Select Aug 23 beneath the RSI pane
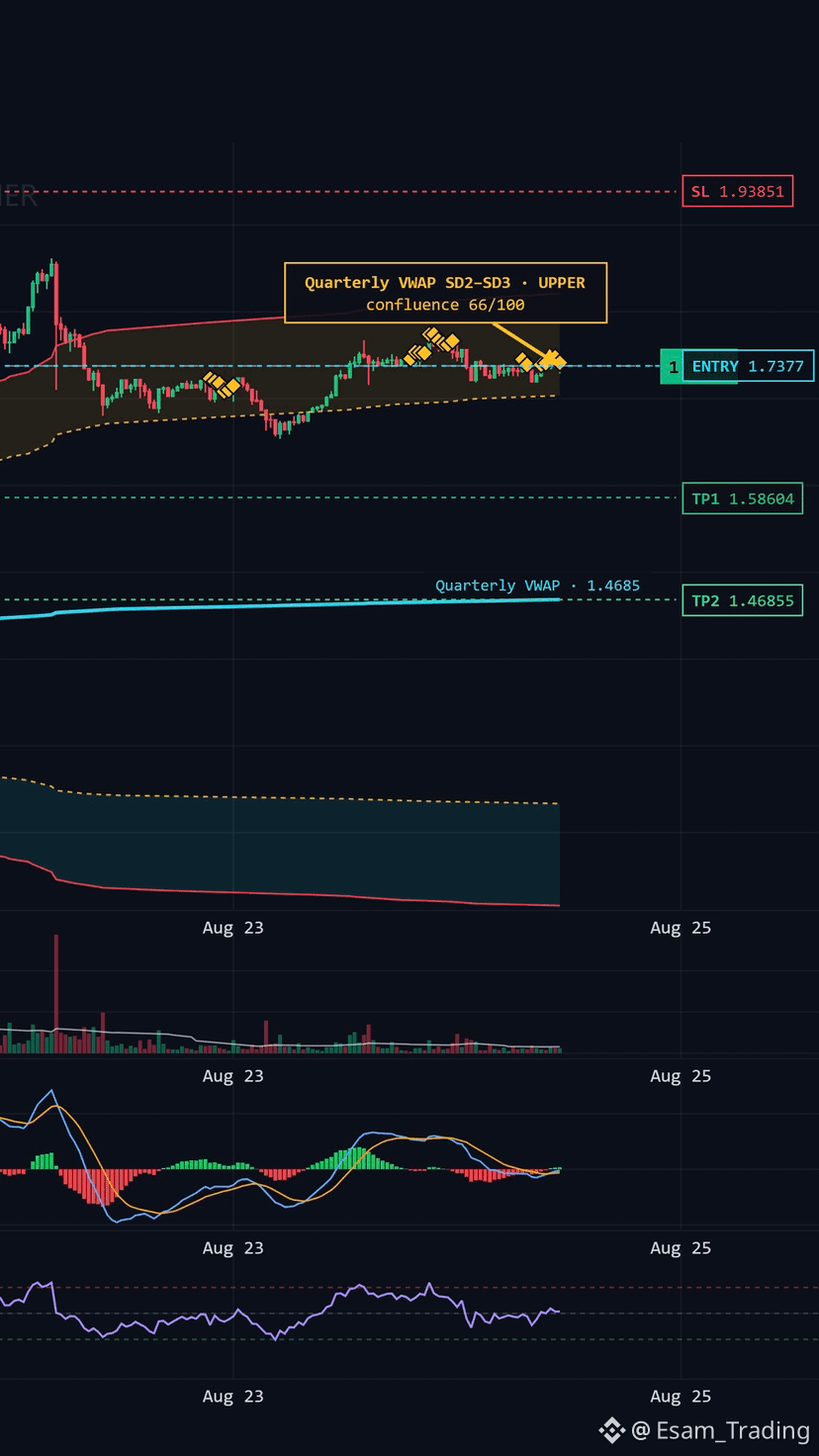Viewport: 819px width, 1456px height. click(233, 1397)
